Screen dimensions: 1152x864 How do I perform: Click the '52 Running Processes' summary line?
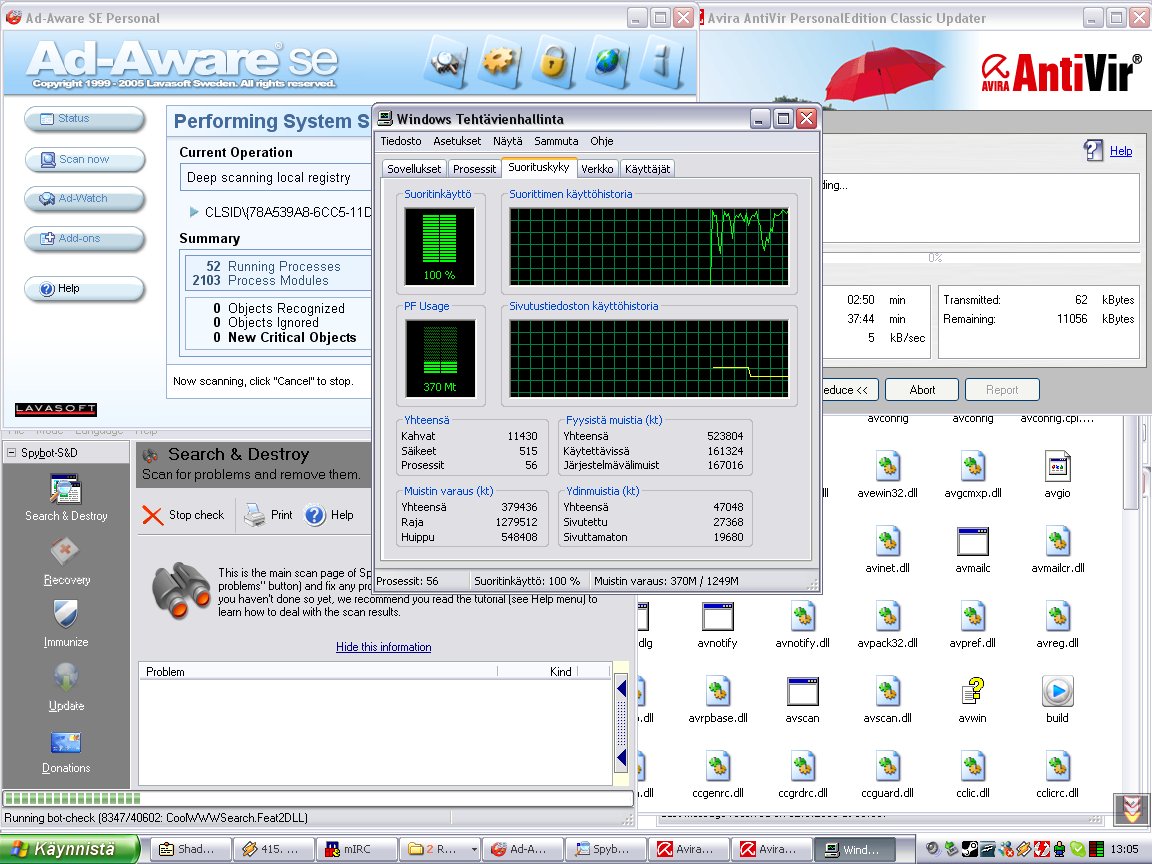click(x=273, y=266)
